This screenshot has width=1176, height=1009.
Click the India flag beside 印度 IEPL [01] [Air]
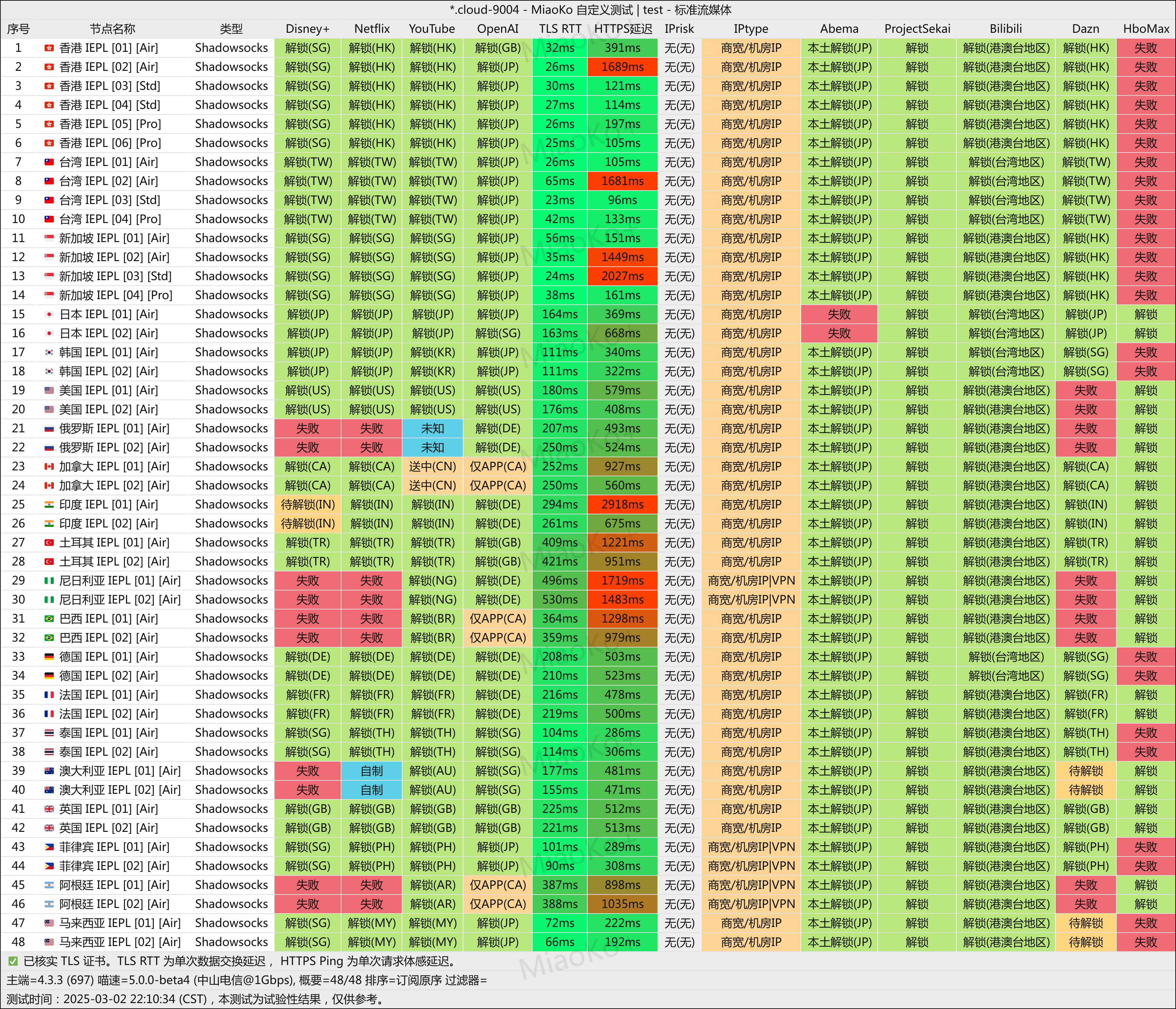(50, 505)
